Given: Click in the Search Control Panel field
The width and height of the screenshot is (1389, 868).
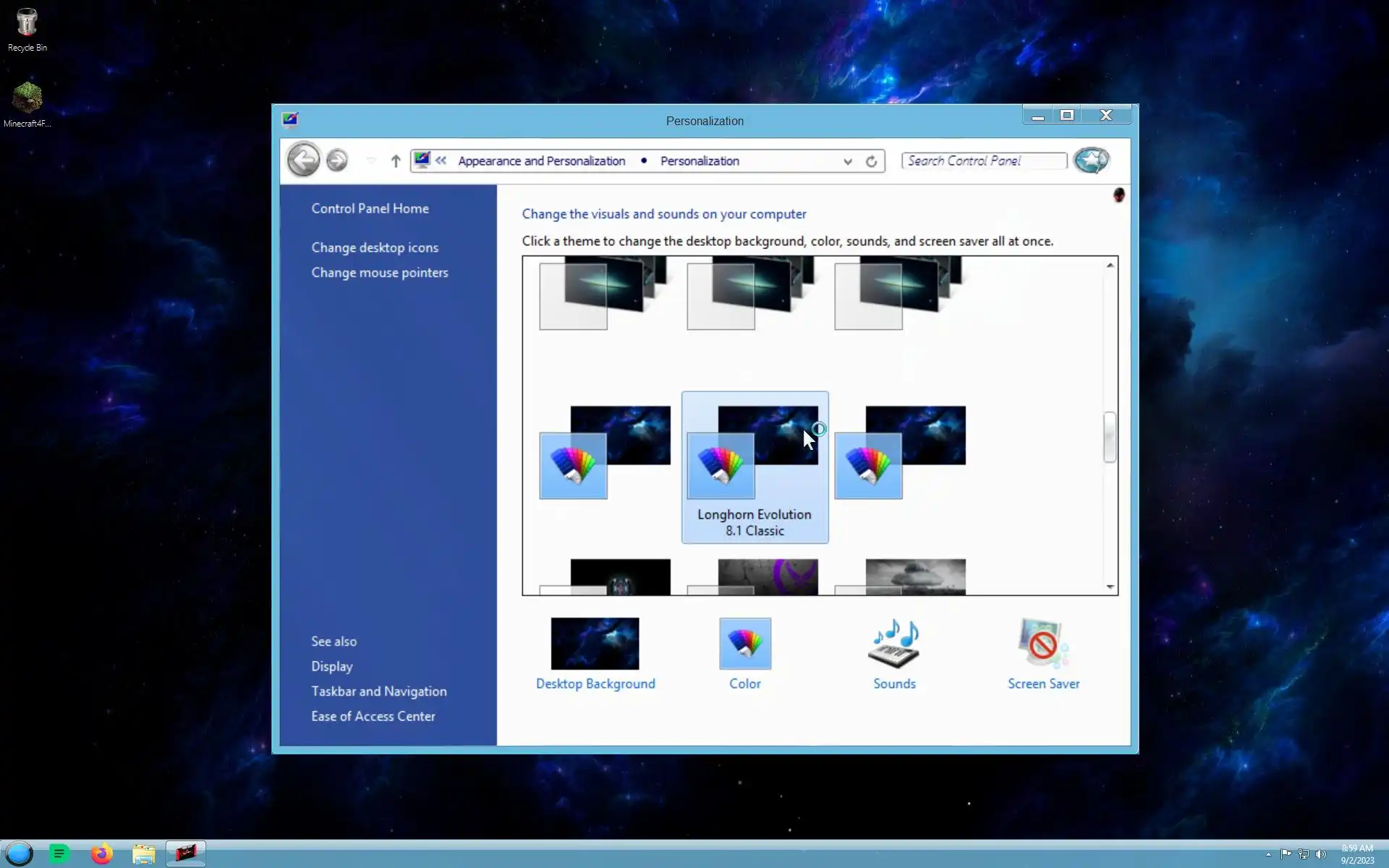Looking at the screenshot, I should (982, 161).
